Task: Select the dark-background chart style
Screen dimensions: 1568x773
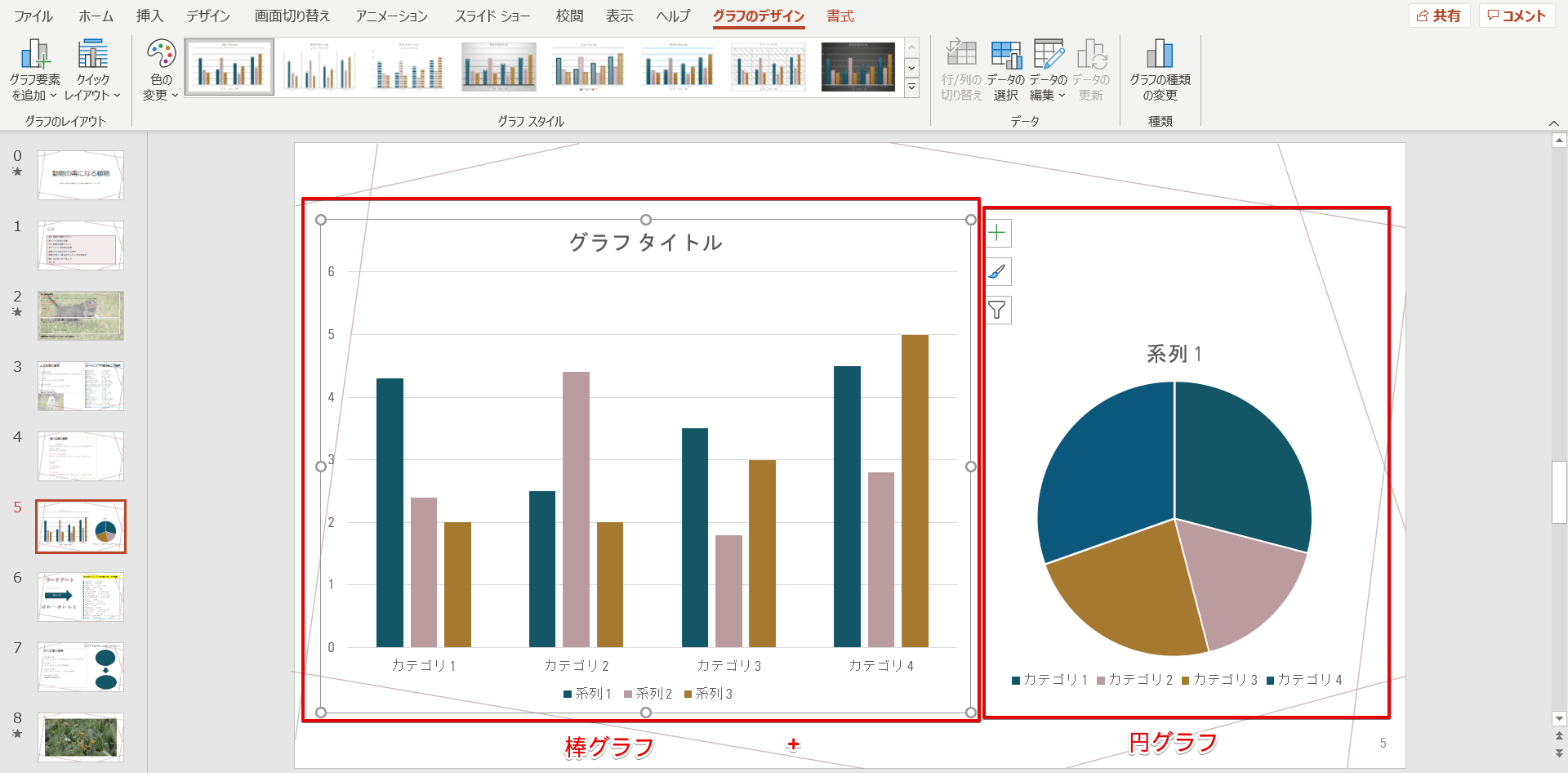Action: click(858, 67)
